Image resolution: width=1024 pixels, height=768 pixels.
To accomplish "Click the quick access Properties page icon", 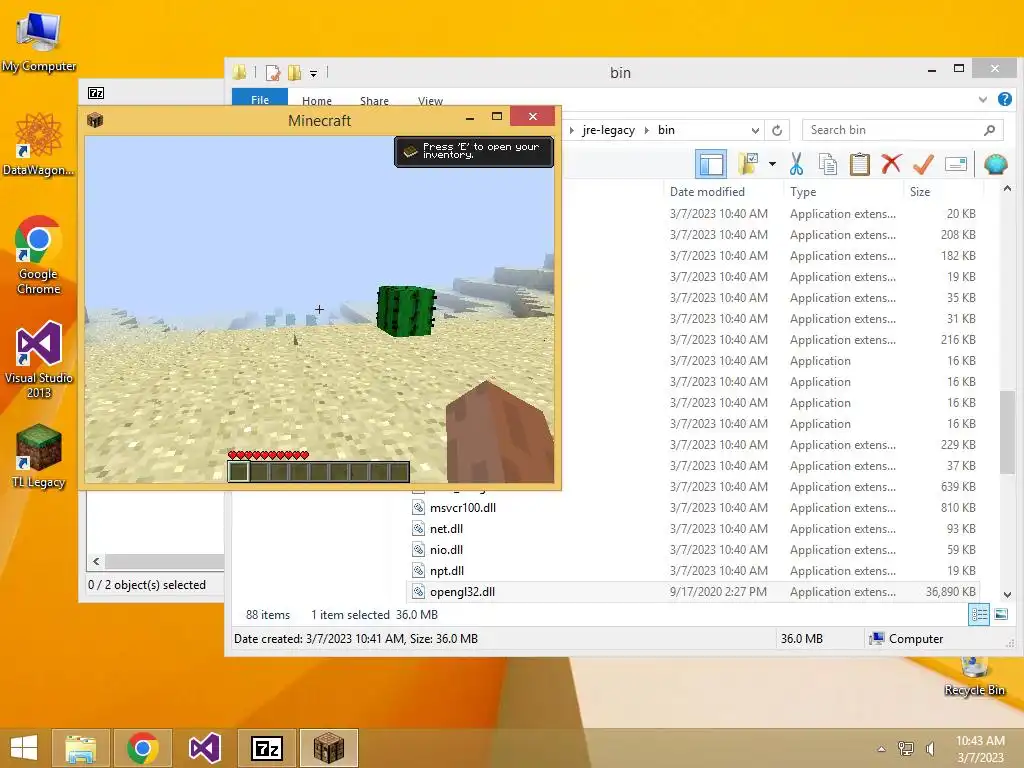I will (x=273, y=72).
